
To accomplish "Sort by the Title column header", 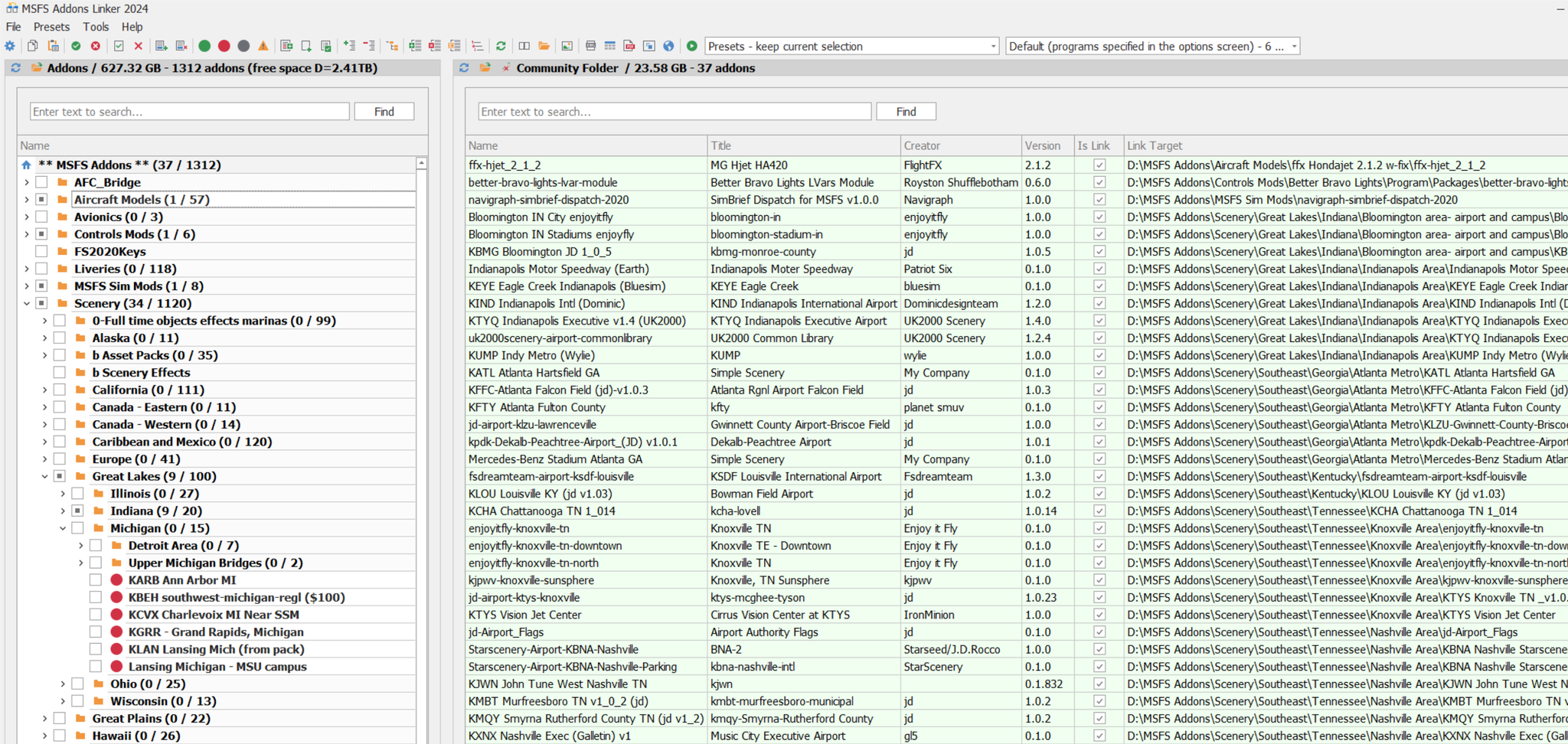I will point(803,145).
